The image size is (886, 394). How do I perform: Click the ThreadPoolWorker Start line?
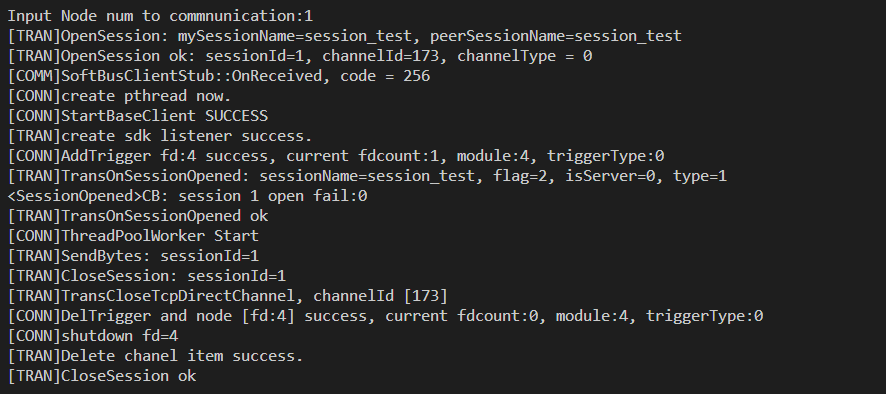coord(133,236)
